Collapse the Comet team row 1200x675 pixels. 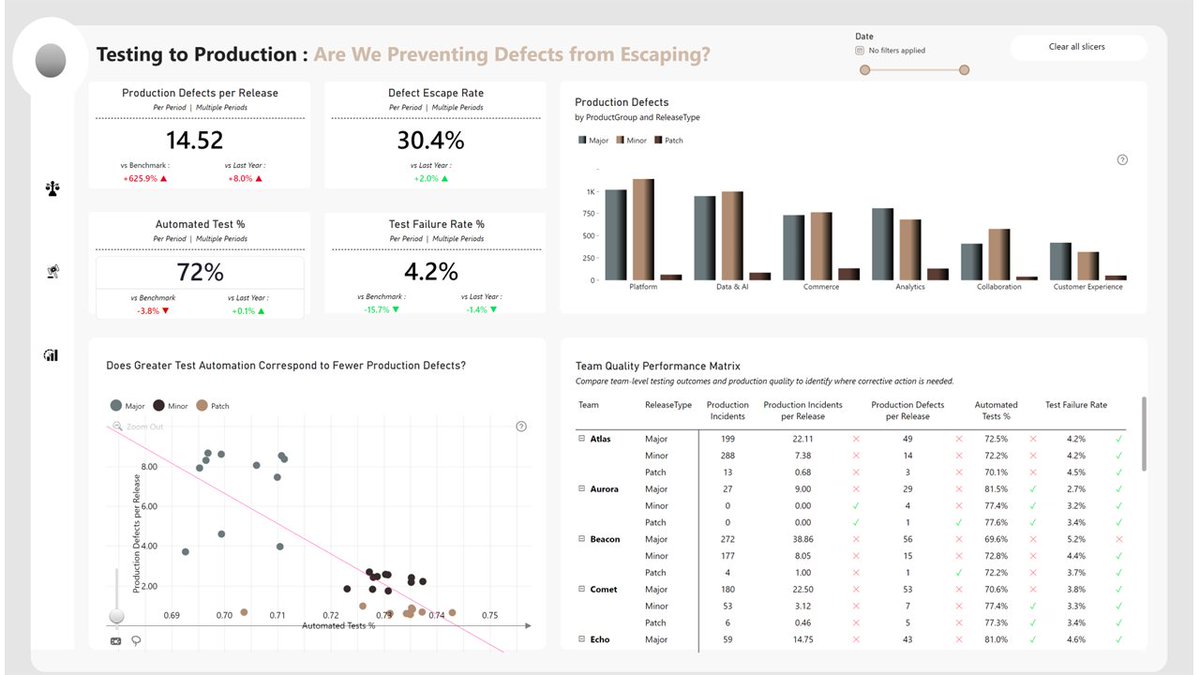coord(582,589)
